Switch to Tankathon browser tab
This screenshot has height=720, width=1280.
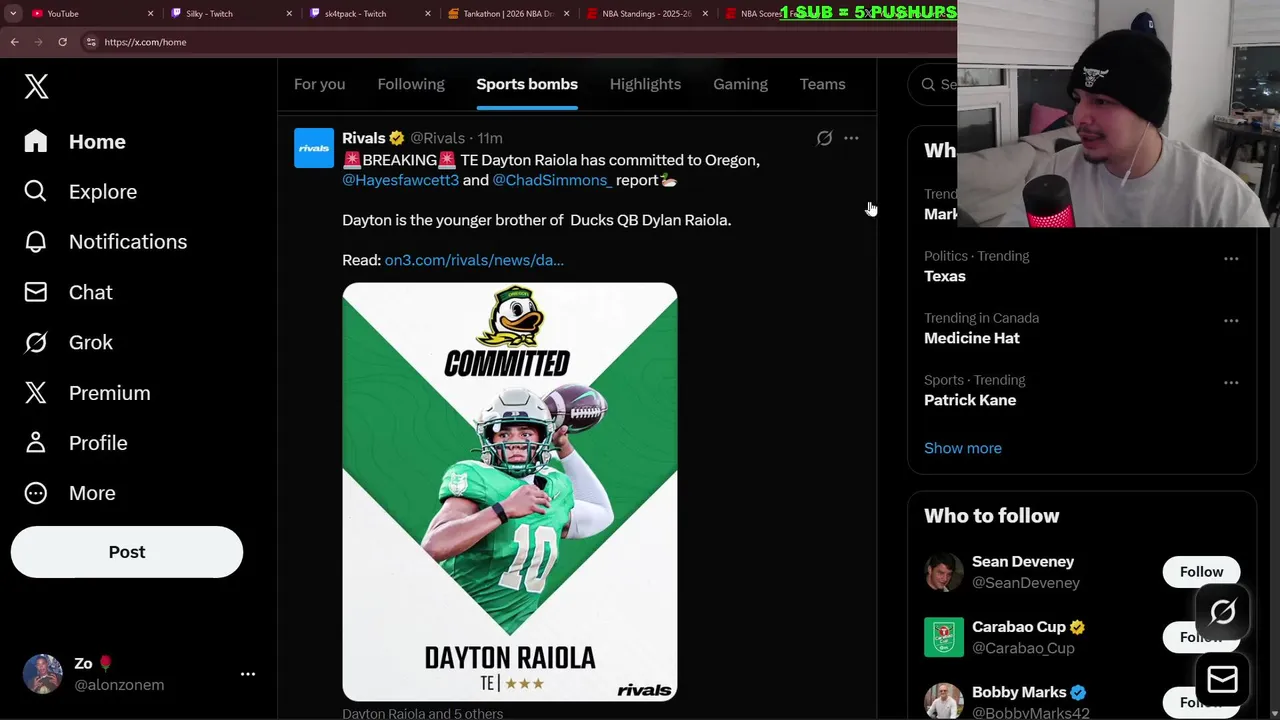pos(507,14)
